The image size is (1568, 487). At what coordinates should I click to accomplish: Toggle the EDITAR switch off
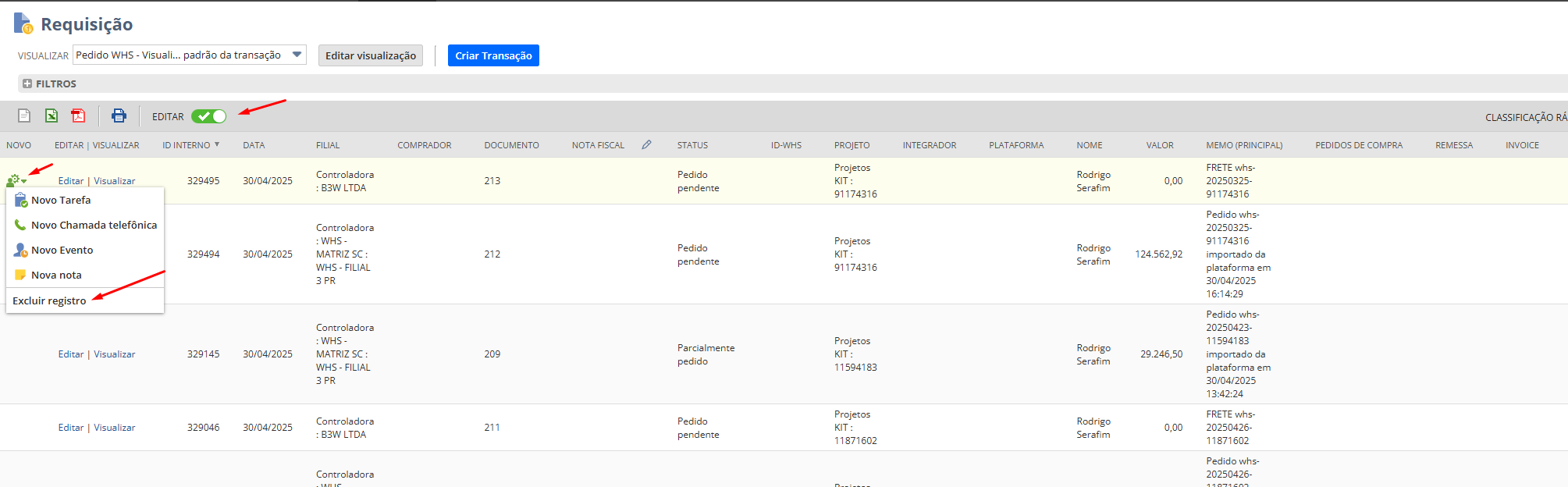pyautogui.click(x=208, y=116)
